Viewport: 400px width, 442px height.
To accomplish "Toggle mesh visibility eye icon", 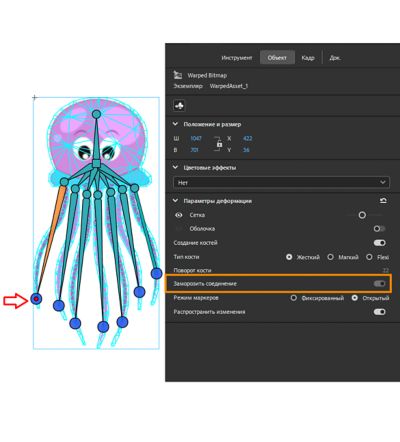I will [x=179, y=215].
